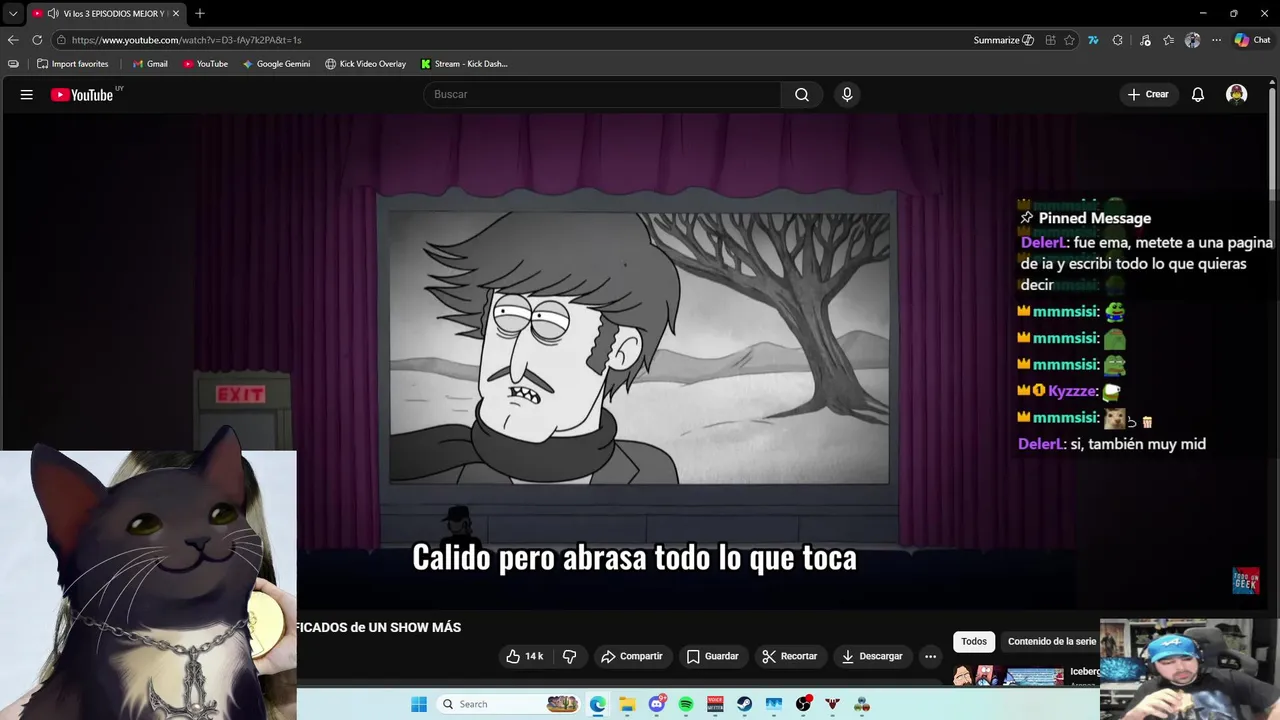Open the Extensions puzzle icon

tap(1117, 40)
